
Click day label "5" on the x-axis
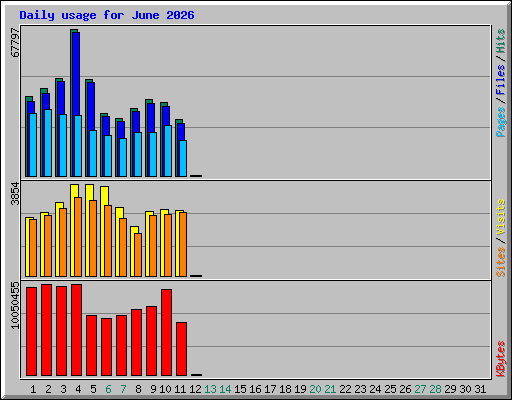point(93,389)
